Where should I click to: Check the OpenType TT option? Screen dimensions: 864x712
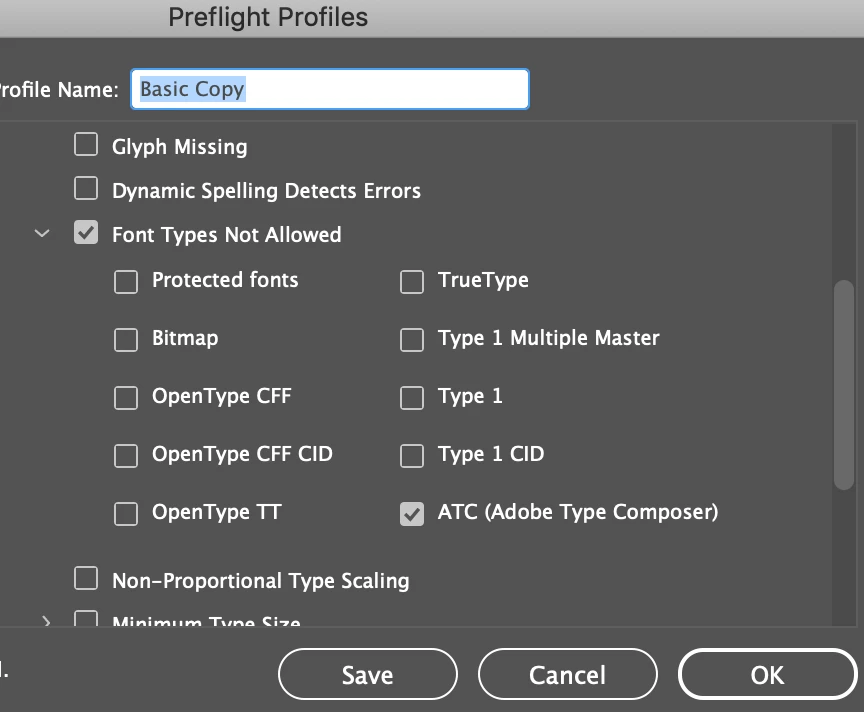coord(126,514)
